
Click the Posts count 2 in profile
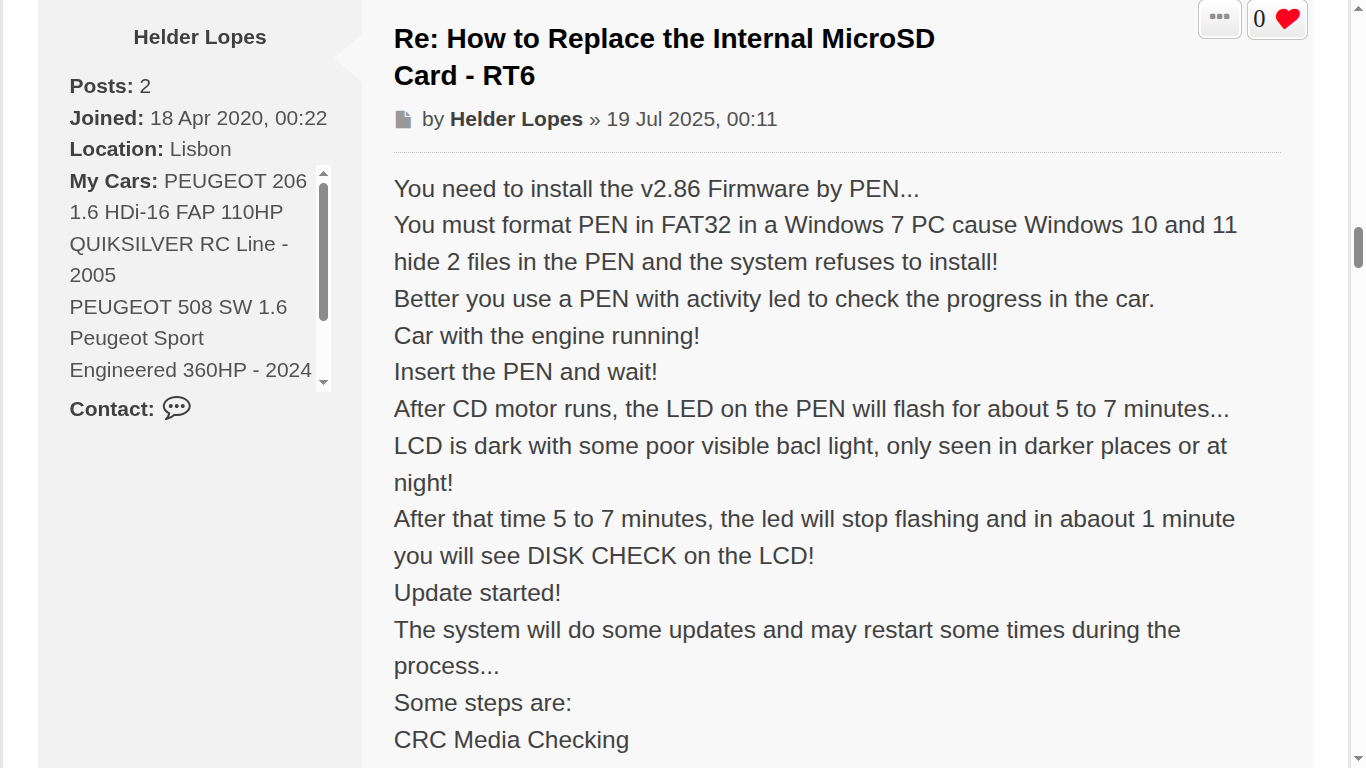pos(145,86)
